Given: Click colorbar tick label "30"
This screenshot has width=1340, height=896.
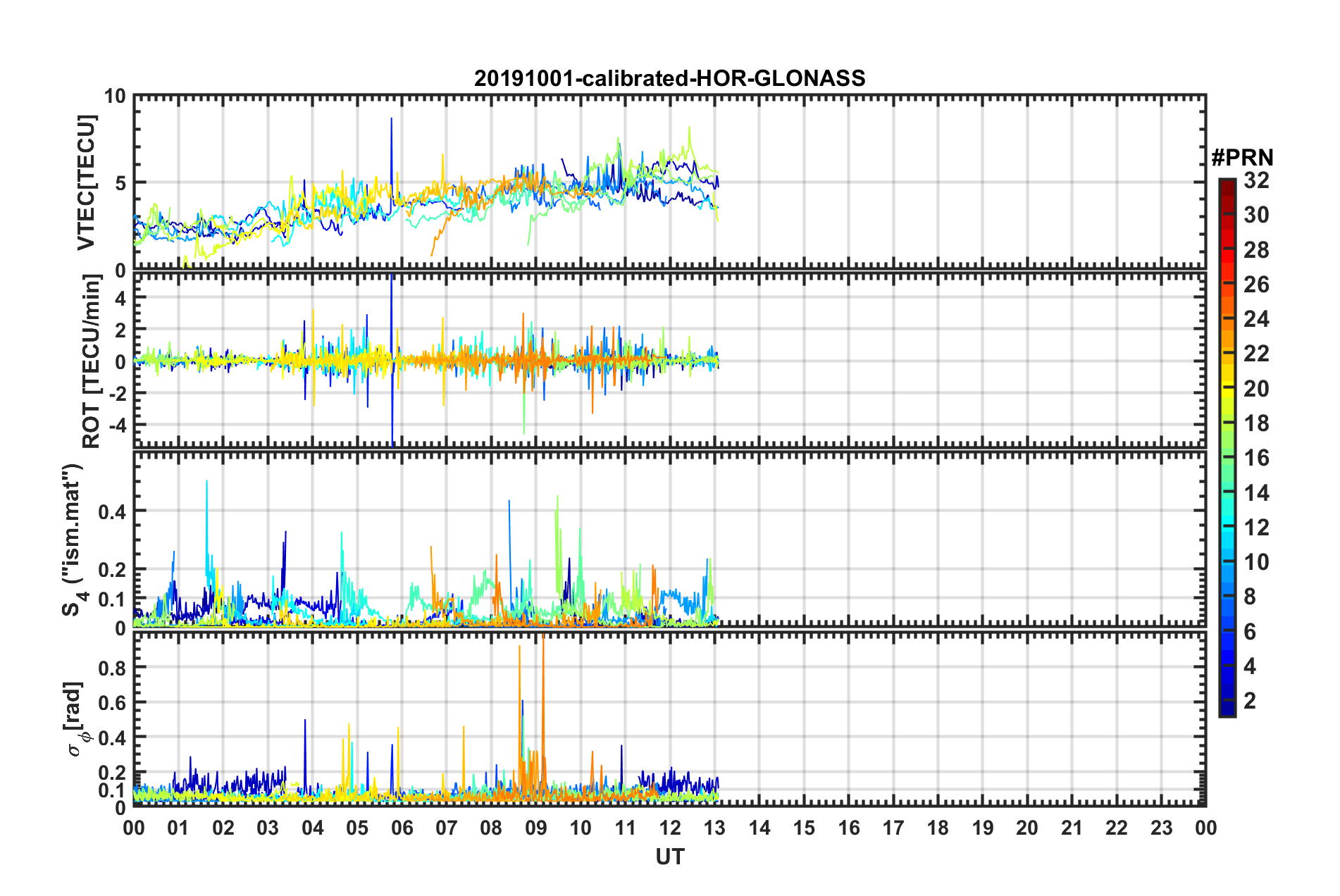Looking at the screenshot, I should pyautogui.click(x=1256, y=215).
